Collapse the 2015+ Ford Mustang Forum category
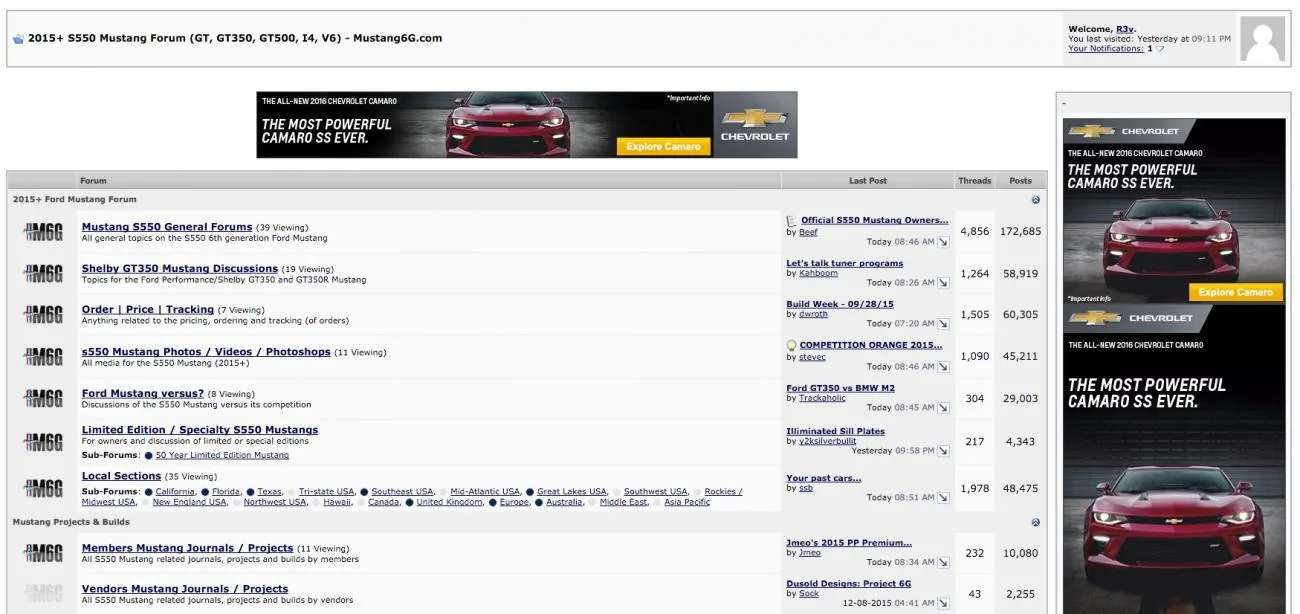1300x614 pixels. pyautogui.click(x=1035, y=200)
